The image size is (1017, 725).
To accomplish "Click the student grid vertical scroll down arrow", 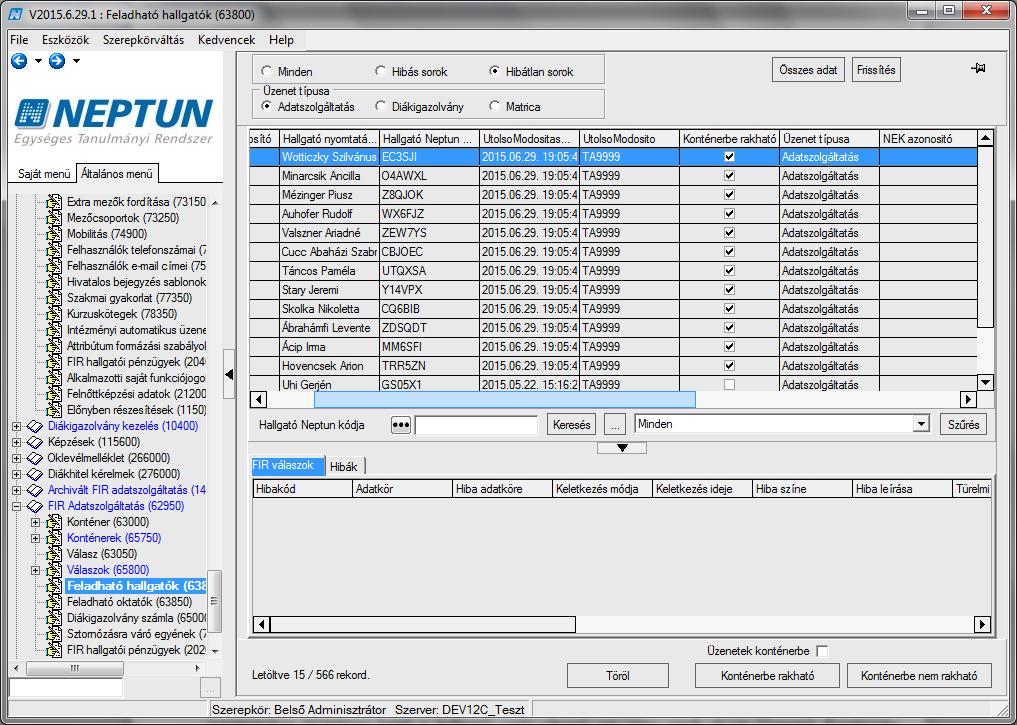I will [985, 383].
